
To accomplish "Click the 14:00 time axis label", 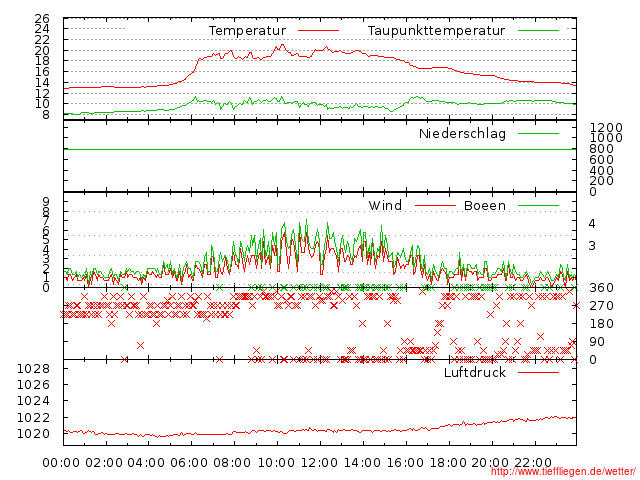I will [362, 463].
